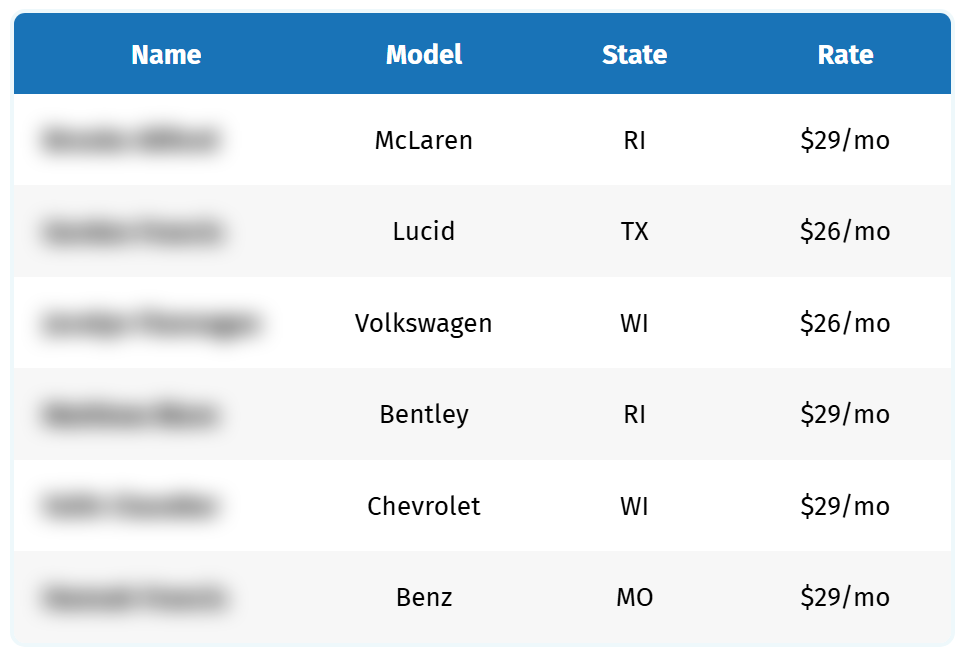Select the Lucid model cell
Image resolution: width=968 pixels, height=663 pixels.
[424, 232]
